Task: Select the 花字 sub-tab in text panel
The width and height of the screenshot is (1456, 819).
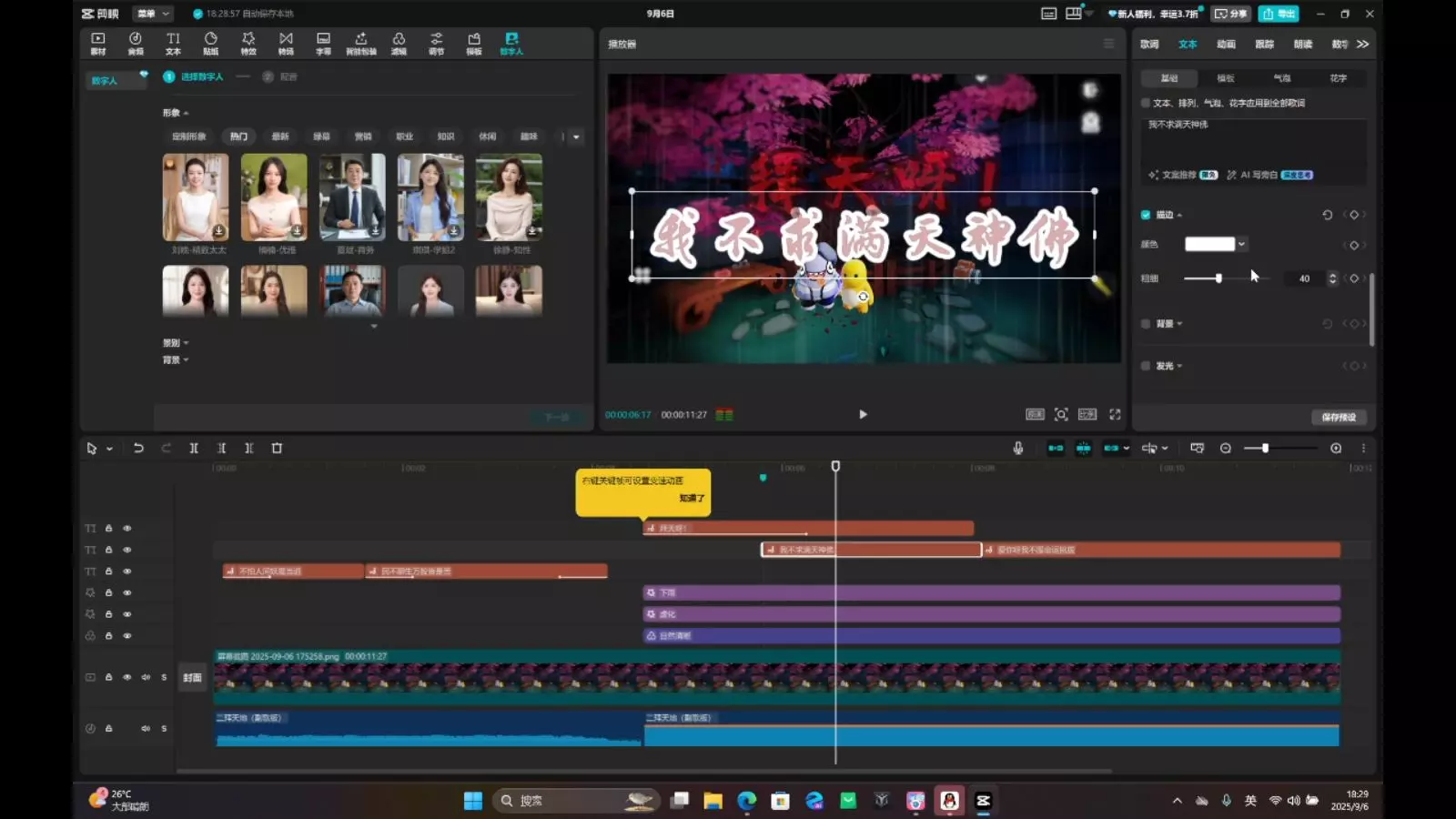Action: [1338, 78]
